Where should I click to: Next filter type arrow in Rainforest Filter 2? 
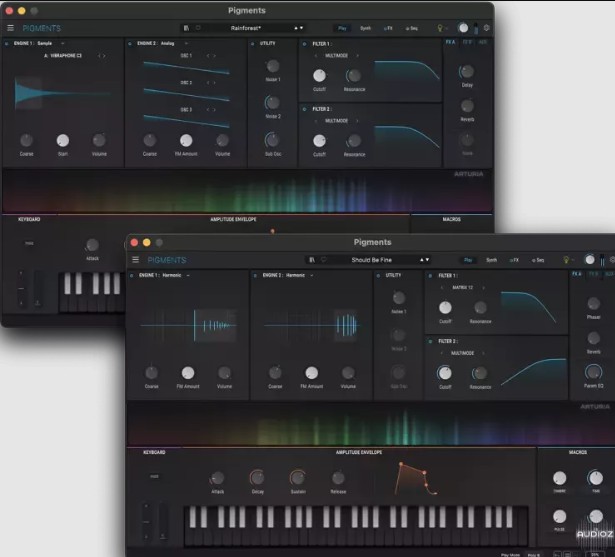pos(357,121)
